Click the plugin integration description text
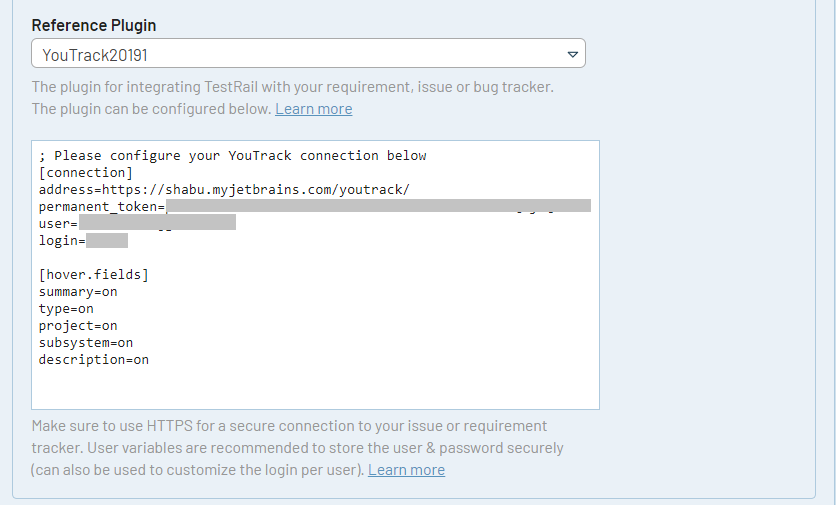Viewport: 836px width, 505px height. [292, 87]
